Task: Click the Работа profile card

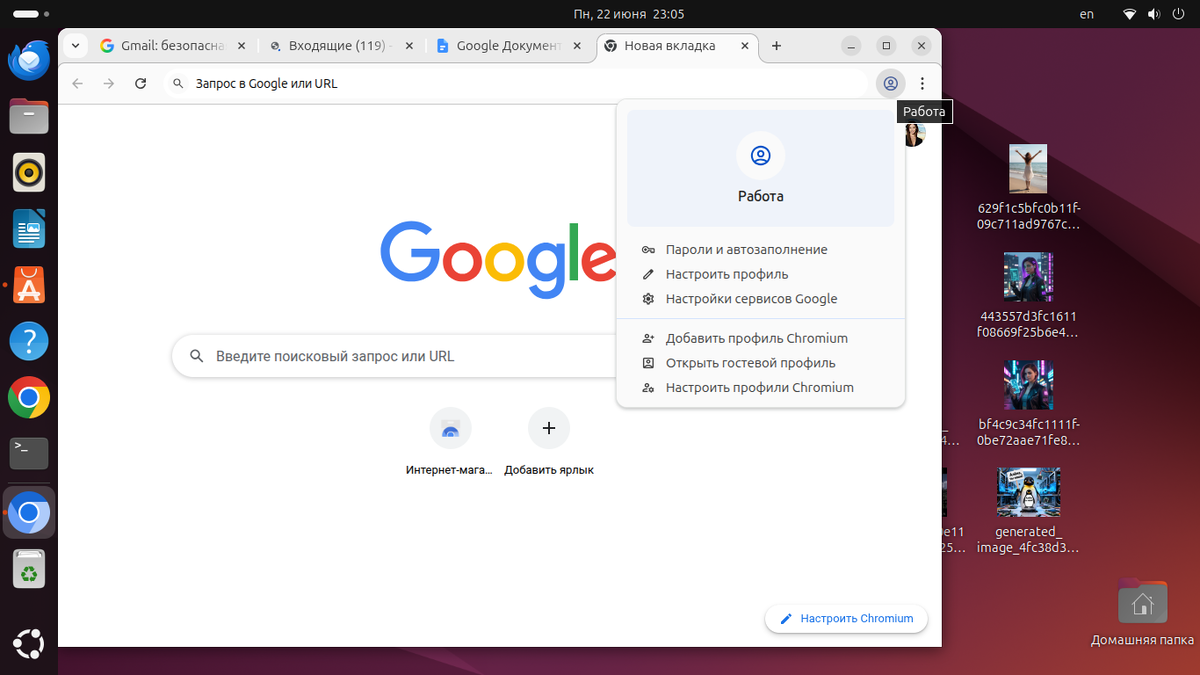Action: [x=761, y=168]
